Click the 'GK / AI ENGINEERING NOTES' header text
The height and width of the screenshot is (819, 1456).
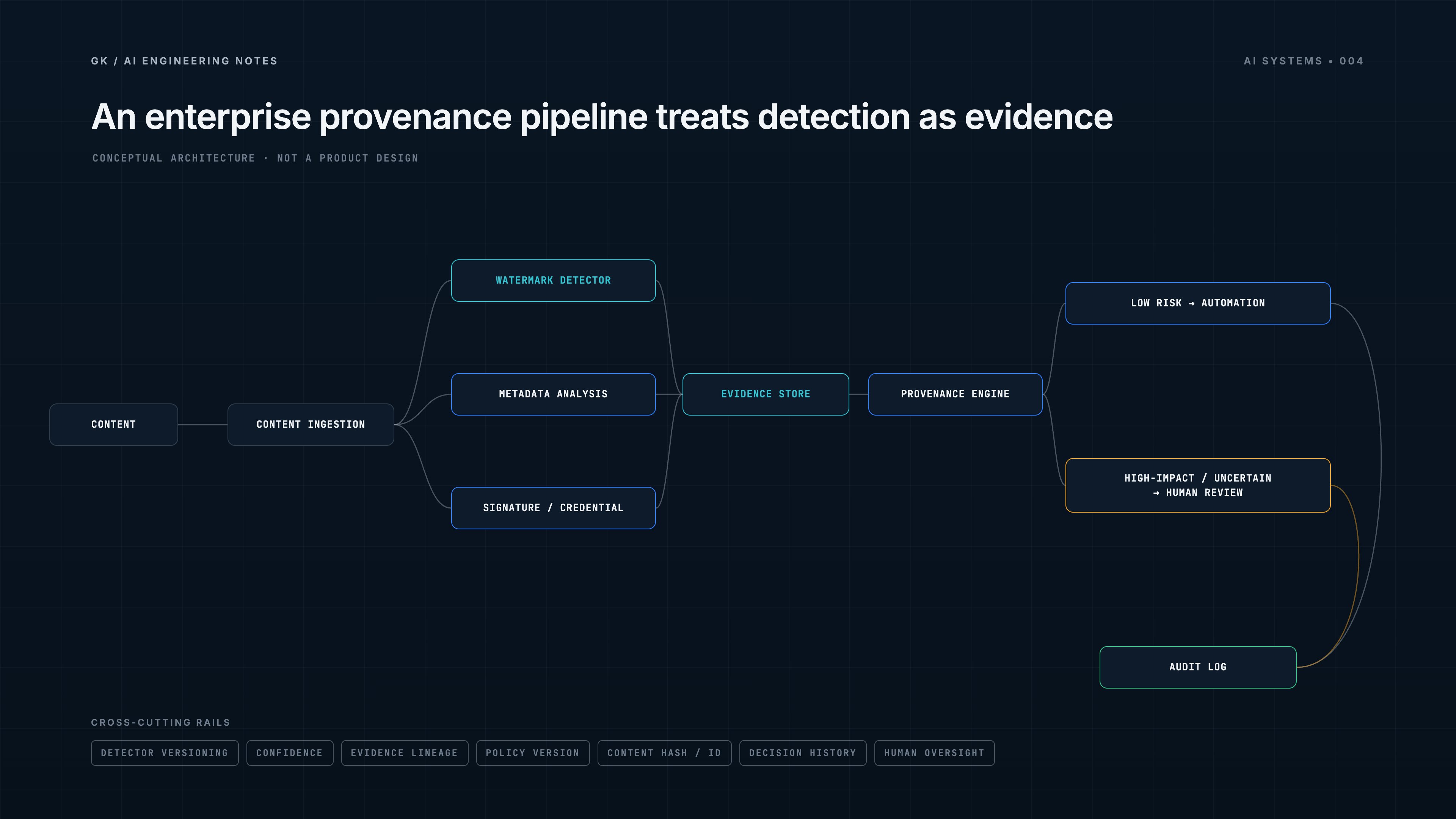click(184, 61)
